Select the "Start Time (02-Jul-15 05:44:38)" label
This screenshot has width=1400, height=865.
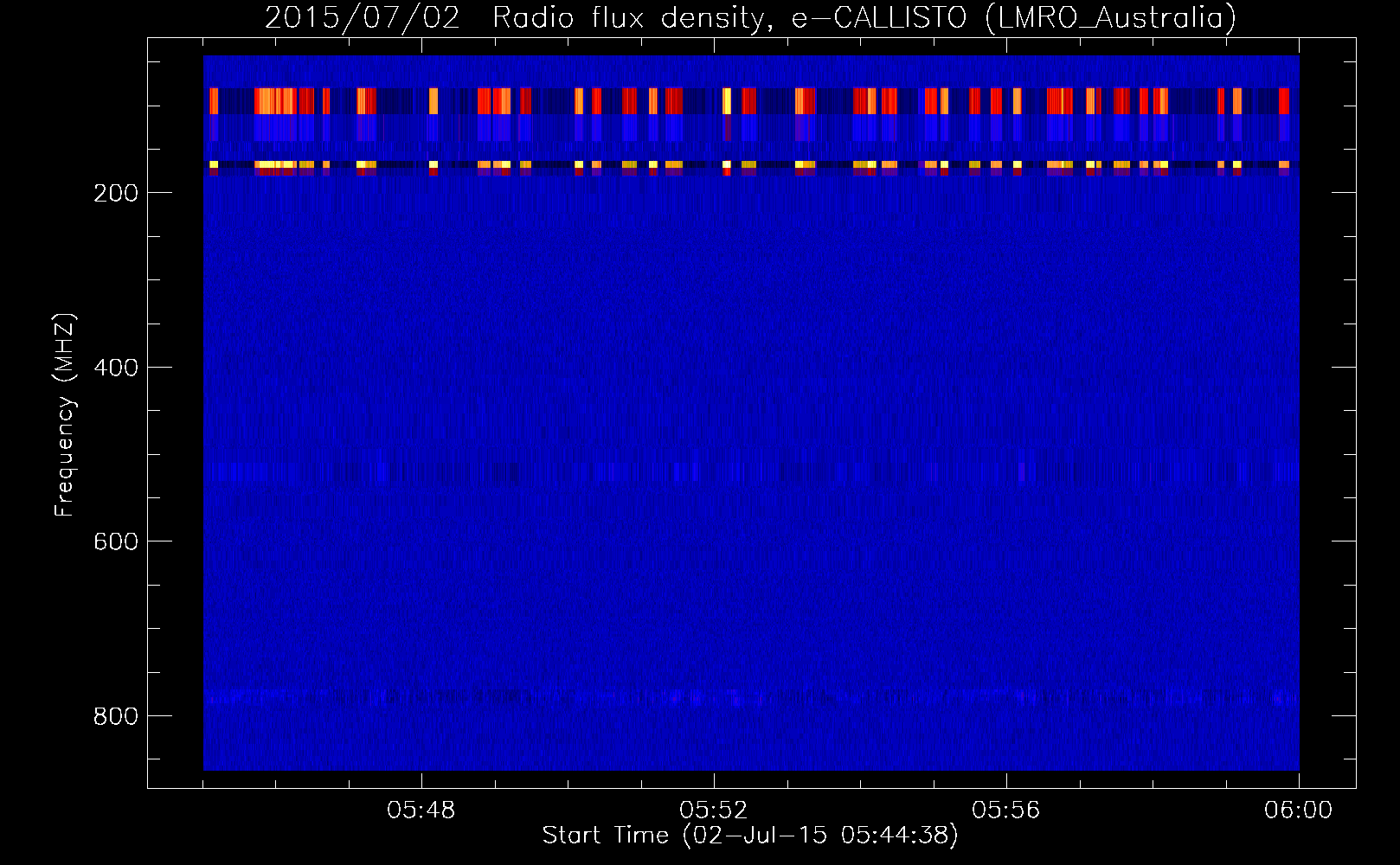[750, 836]
